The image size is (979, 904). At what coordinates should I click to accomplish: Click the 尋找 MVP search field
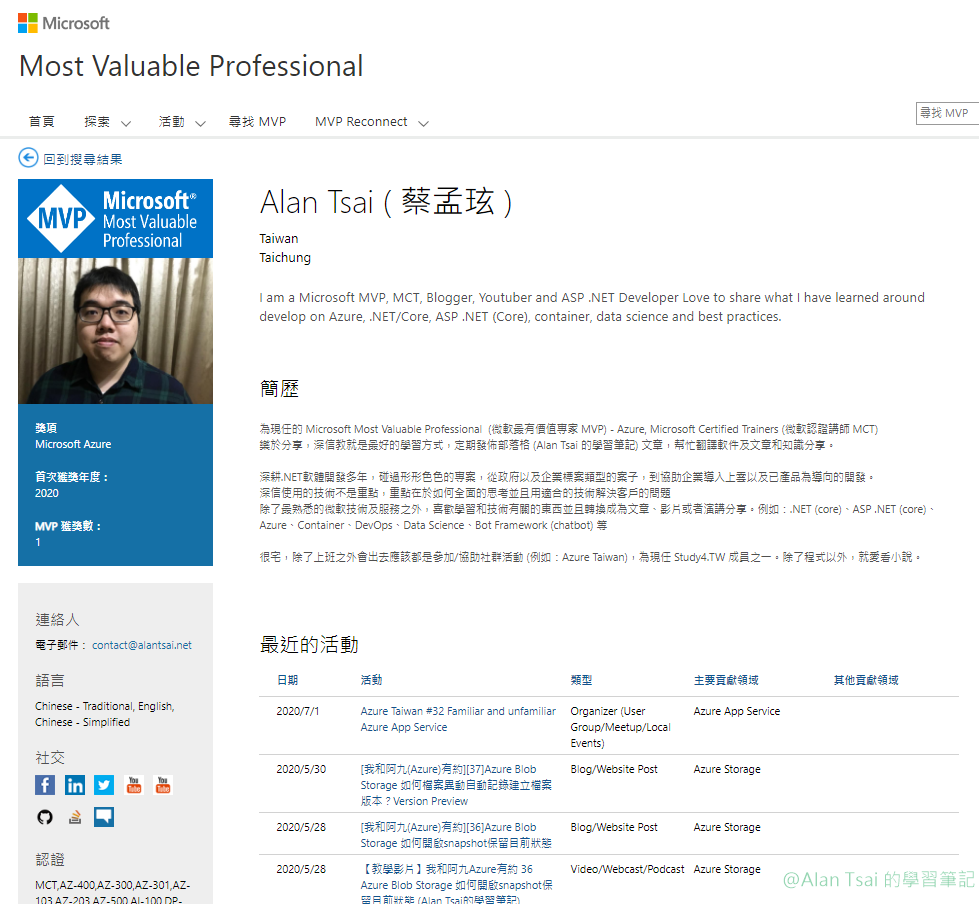pos(947,113)
